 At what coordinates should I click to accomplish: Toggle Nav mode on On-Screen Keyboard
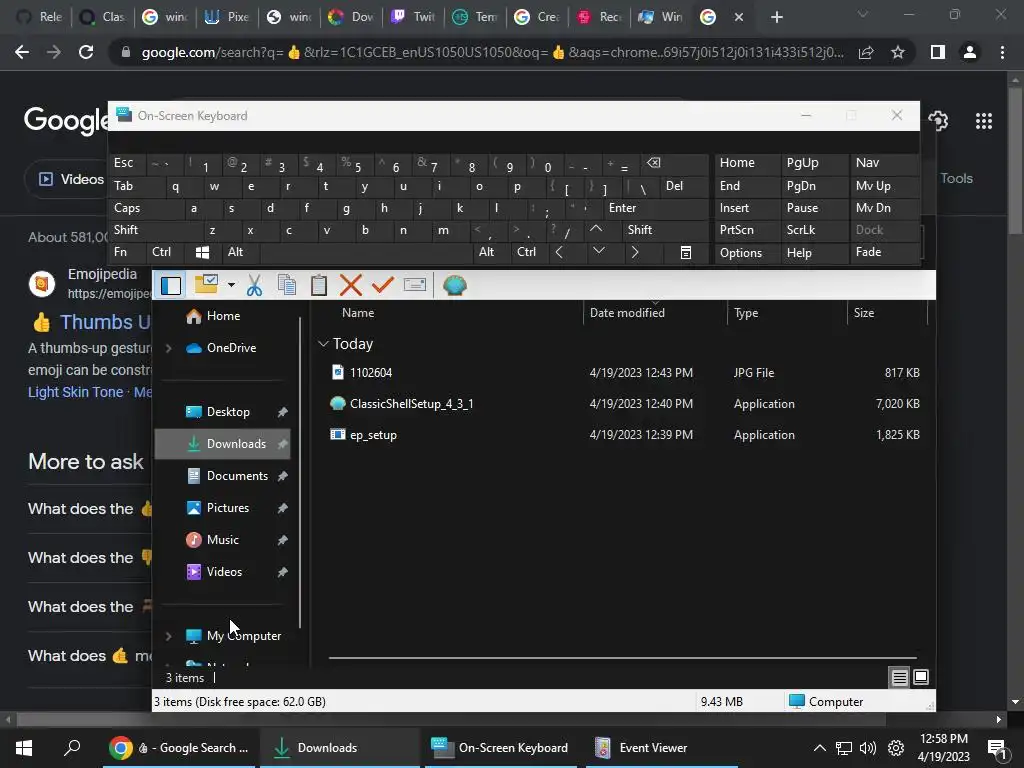point(884,163)
